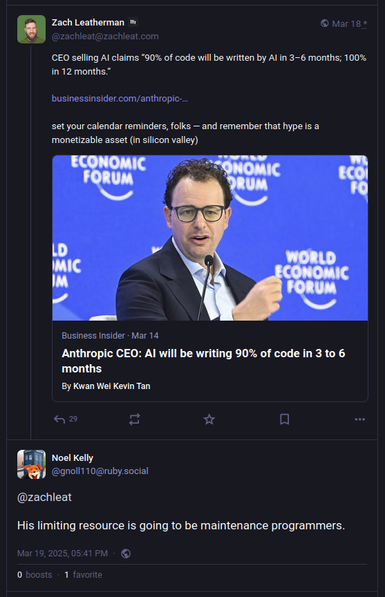Click the globe icon beside Mar 19 timestamp
The height and width of the screenshot is (597, 385).
pyautogui.click(x=126, y=553)
